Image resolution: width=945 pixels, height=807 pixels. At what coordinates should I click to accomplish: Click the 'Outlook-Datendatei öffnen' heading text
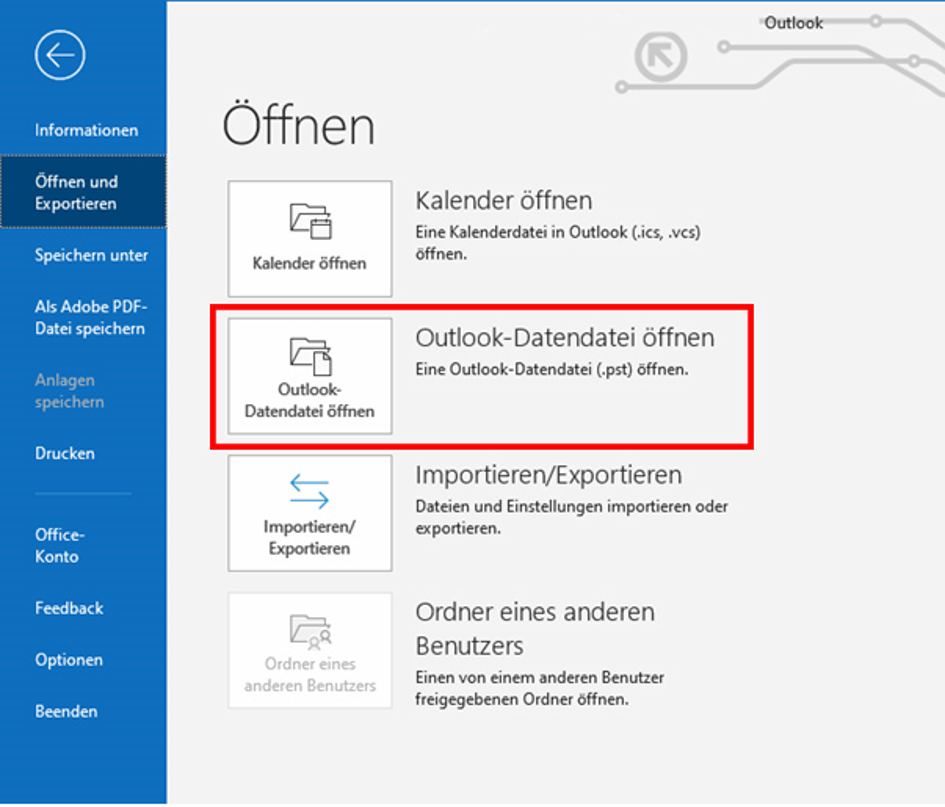coord(565,338)
